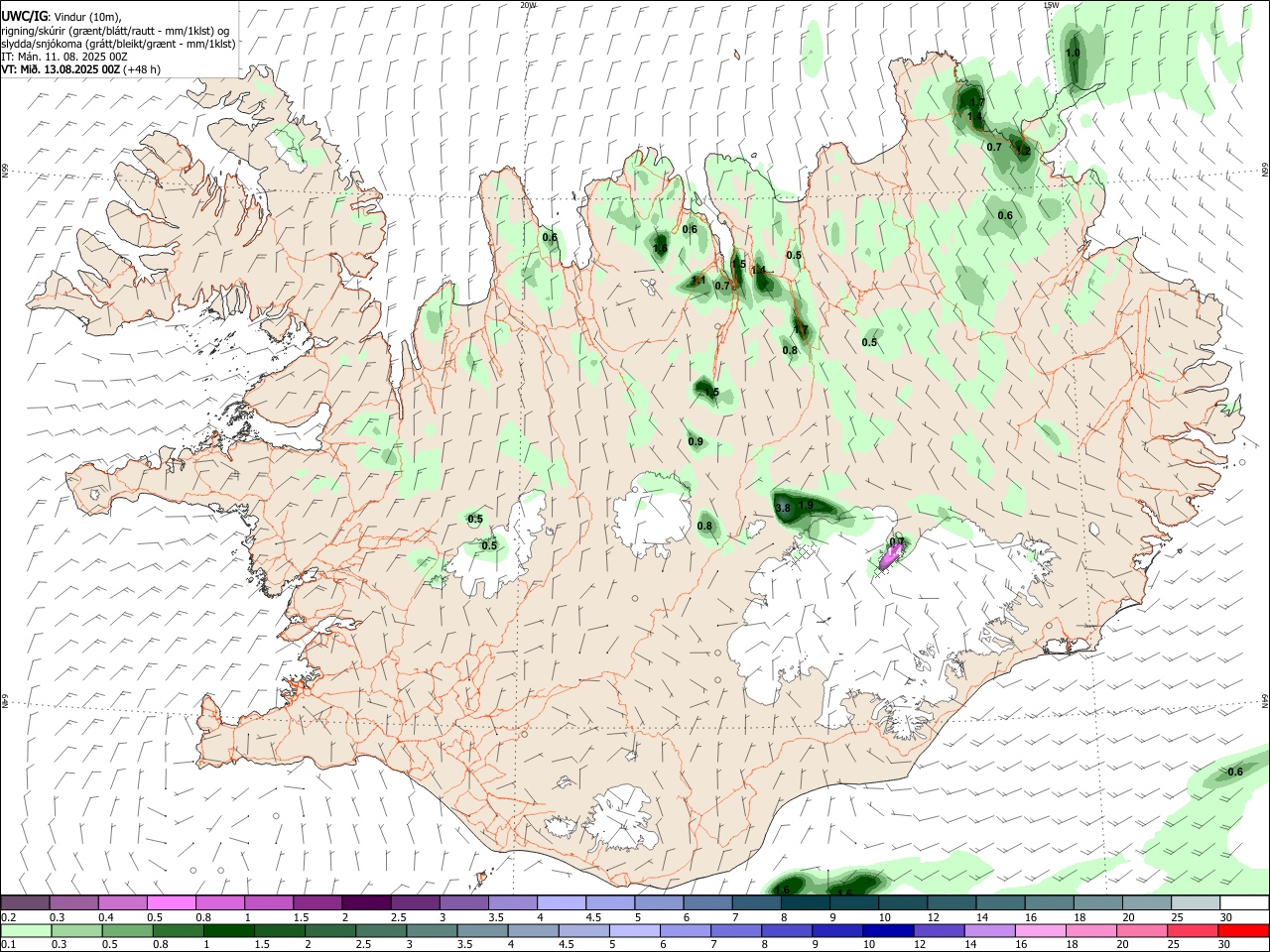
Task: Click the dark navy swatch after 10 in lower legend
Action: pos(887,930)
